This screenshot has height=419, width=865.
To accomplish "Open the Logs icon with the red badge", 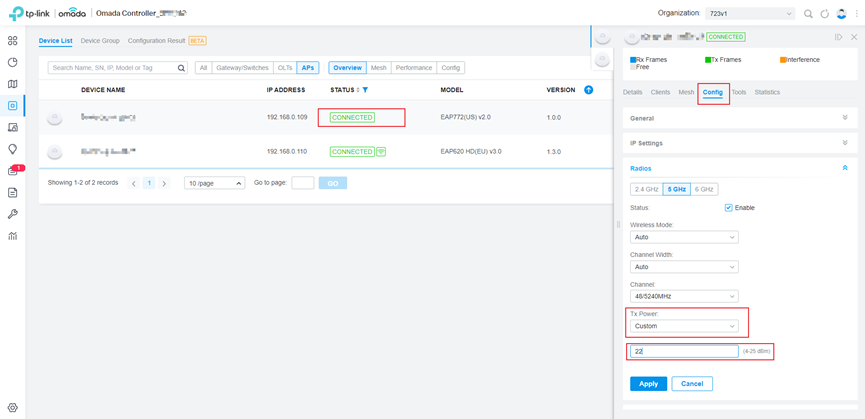I will (x=13, y=171).
